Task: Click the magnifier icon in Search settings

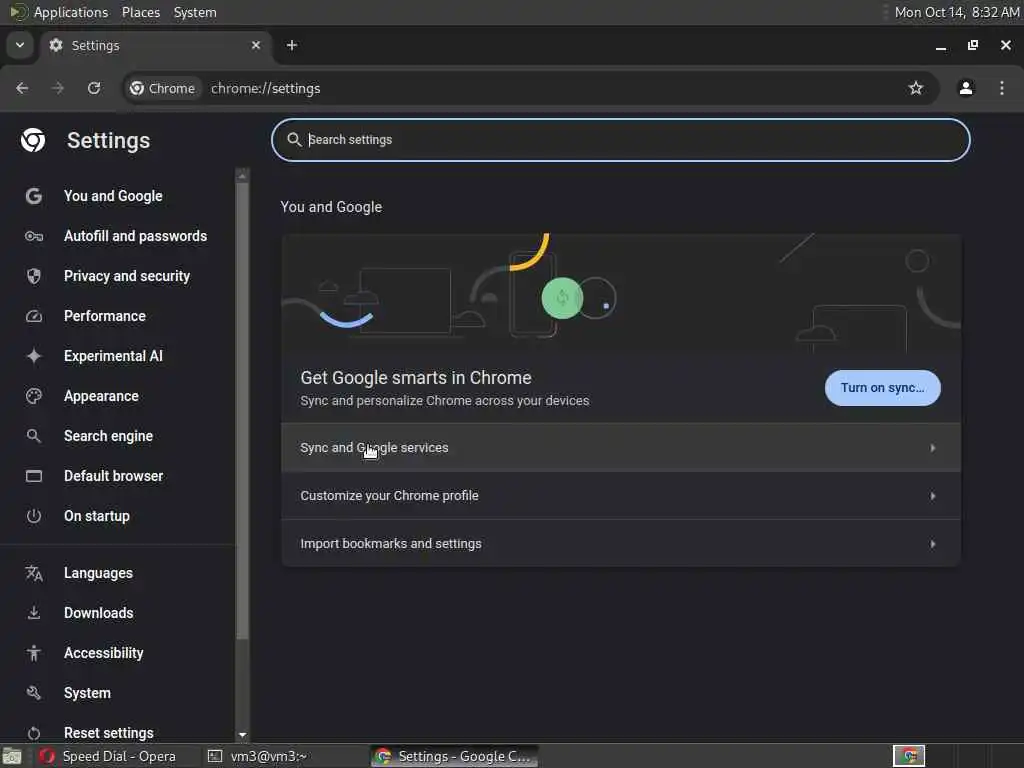Action: [x=295, y=140]
